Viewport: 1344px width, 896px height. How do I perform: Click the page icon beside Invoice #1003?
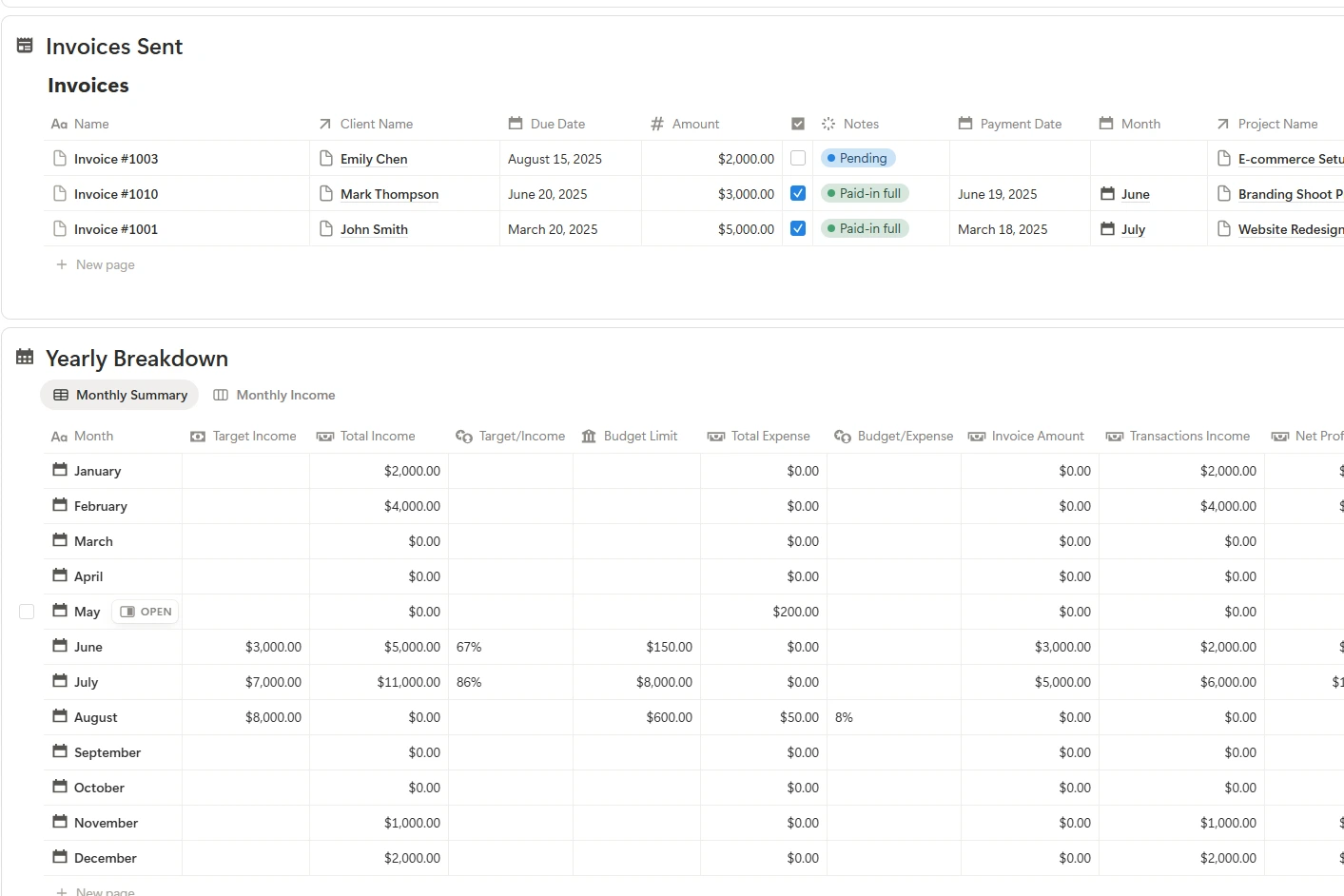[x=60, y=159]
